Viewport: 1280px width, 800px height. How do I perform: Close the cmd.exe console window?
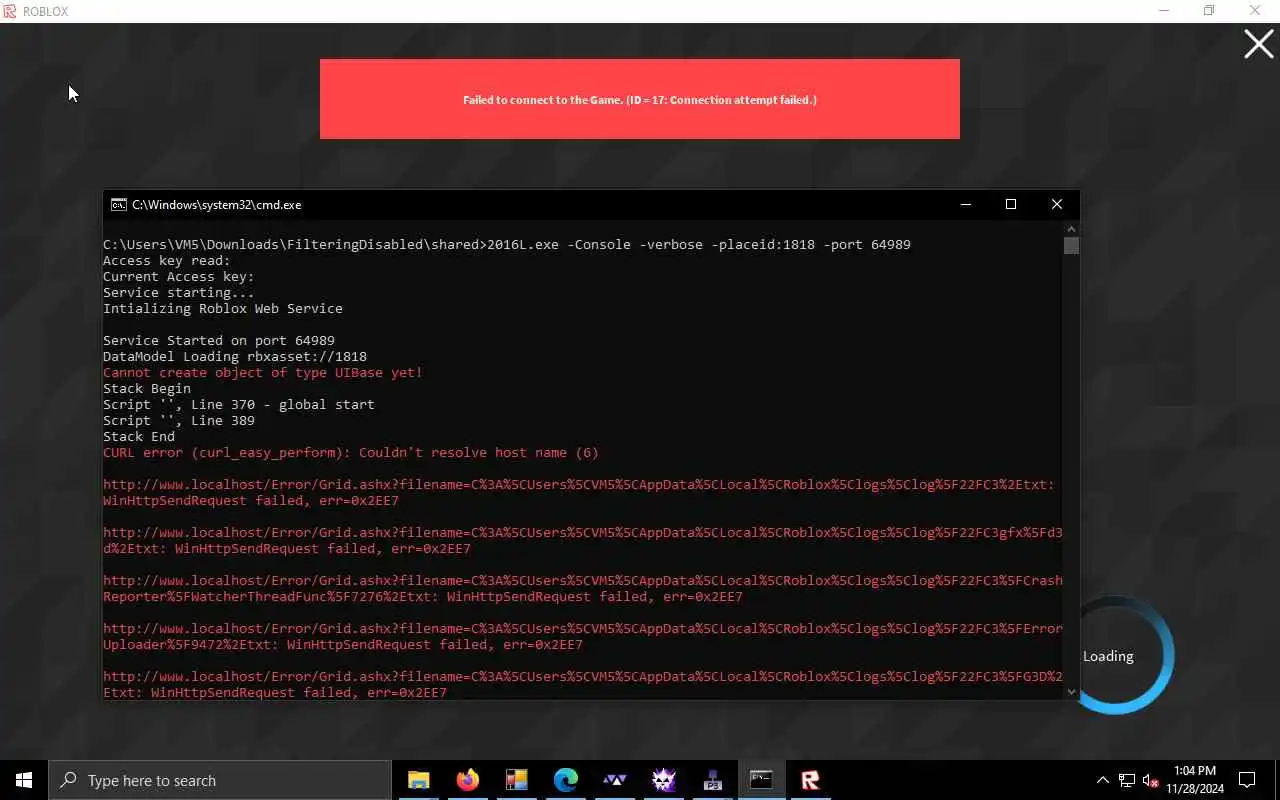pos(1057,204)
